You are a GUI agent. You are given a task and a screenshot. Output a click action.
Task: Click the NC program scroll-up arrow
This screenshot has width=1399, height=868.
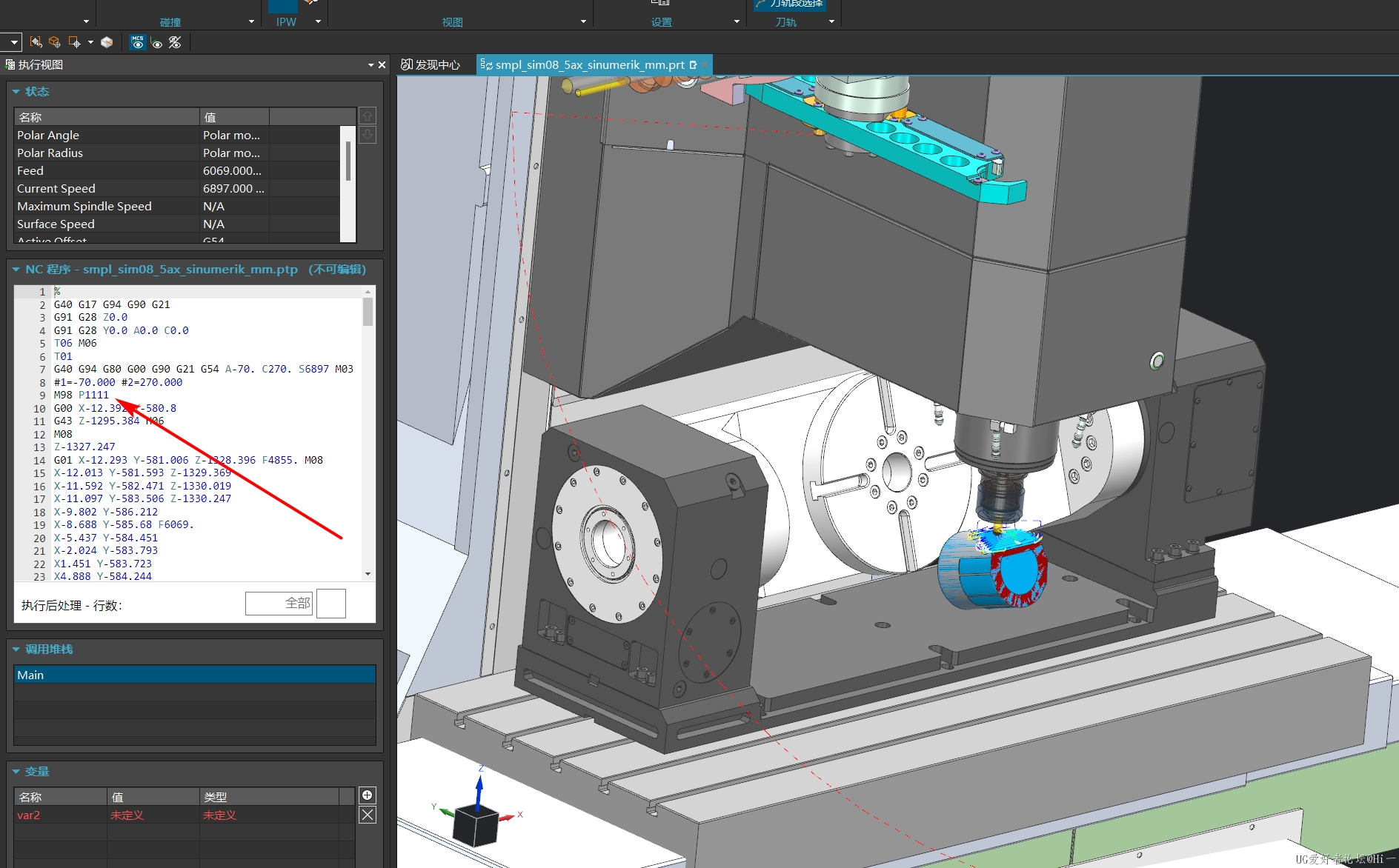pos(368,292)
